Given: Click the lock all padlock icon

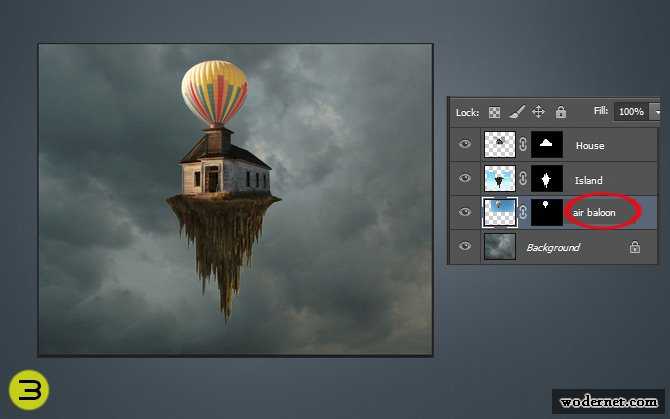Looking at the screenshot, I should (x=560, y=112).
